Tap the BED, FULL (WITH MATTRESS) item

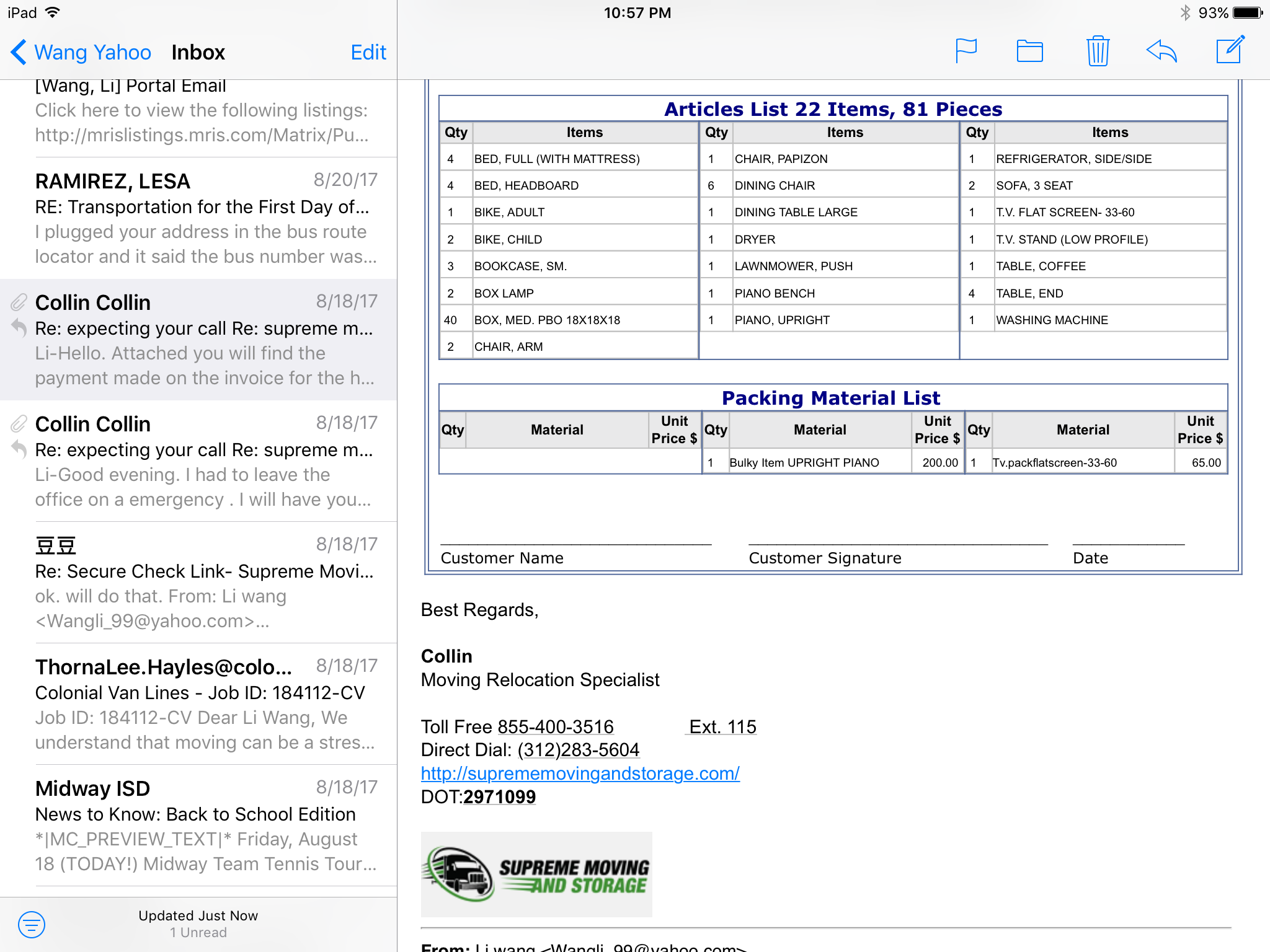coord(556,159)
